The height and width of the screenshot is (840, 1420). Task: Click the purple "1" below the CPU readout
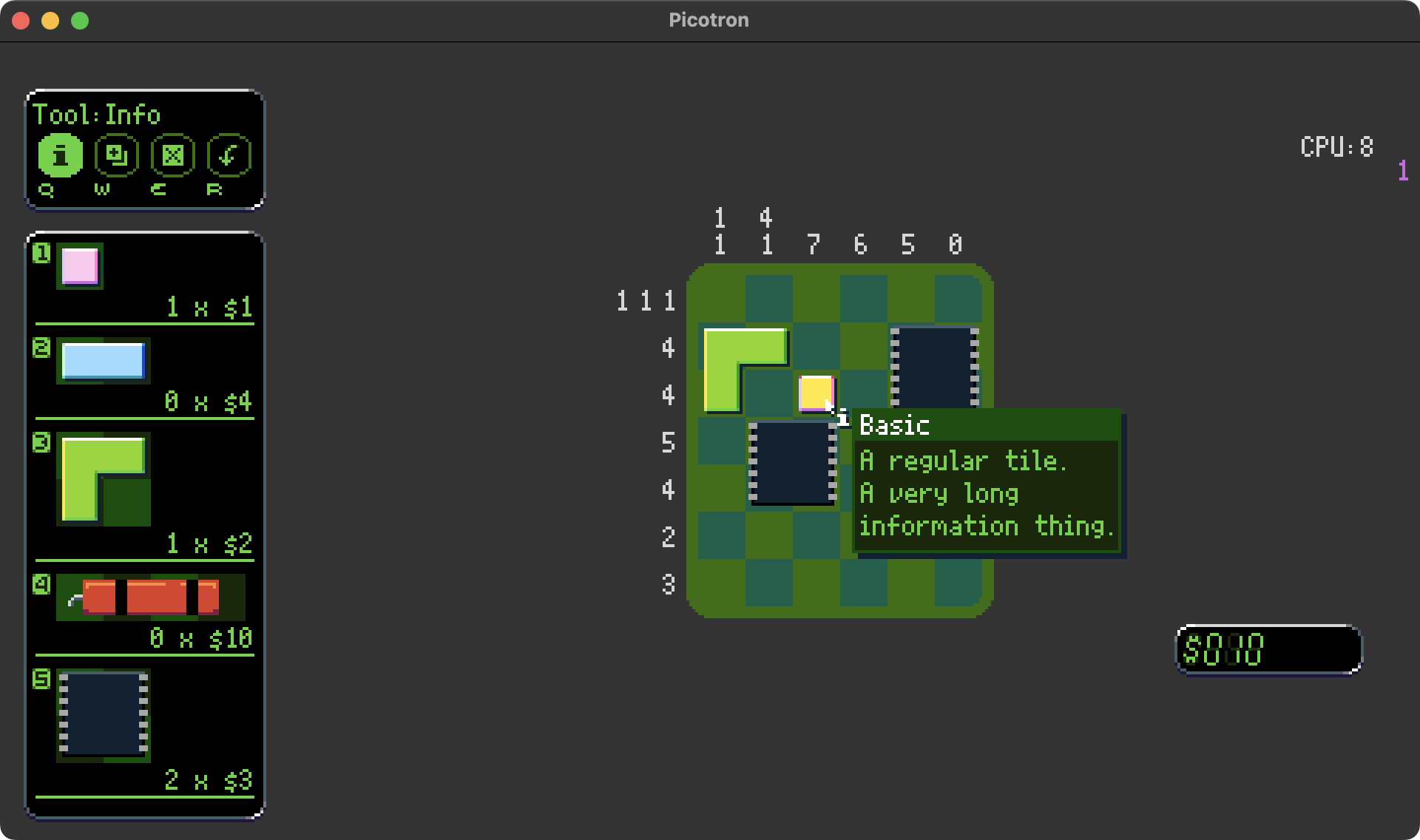coord(1403,171)
